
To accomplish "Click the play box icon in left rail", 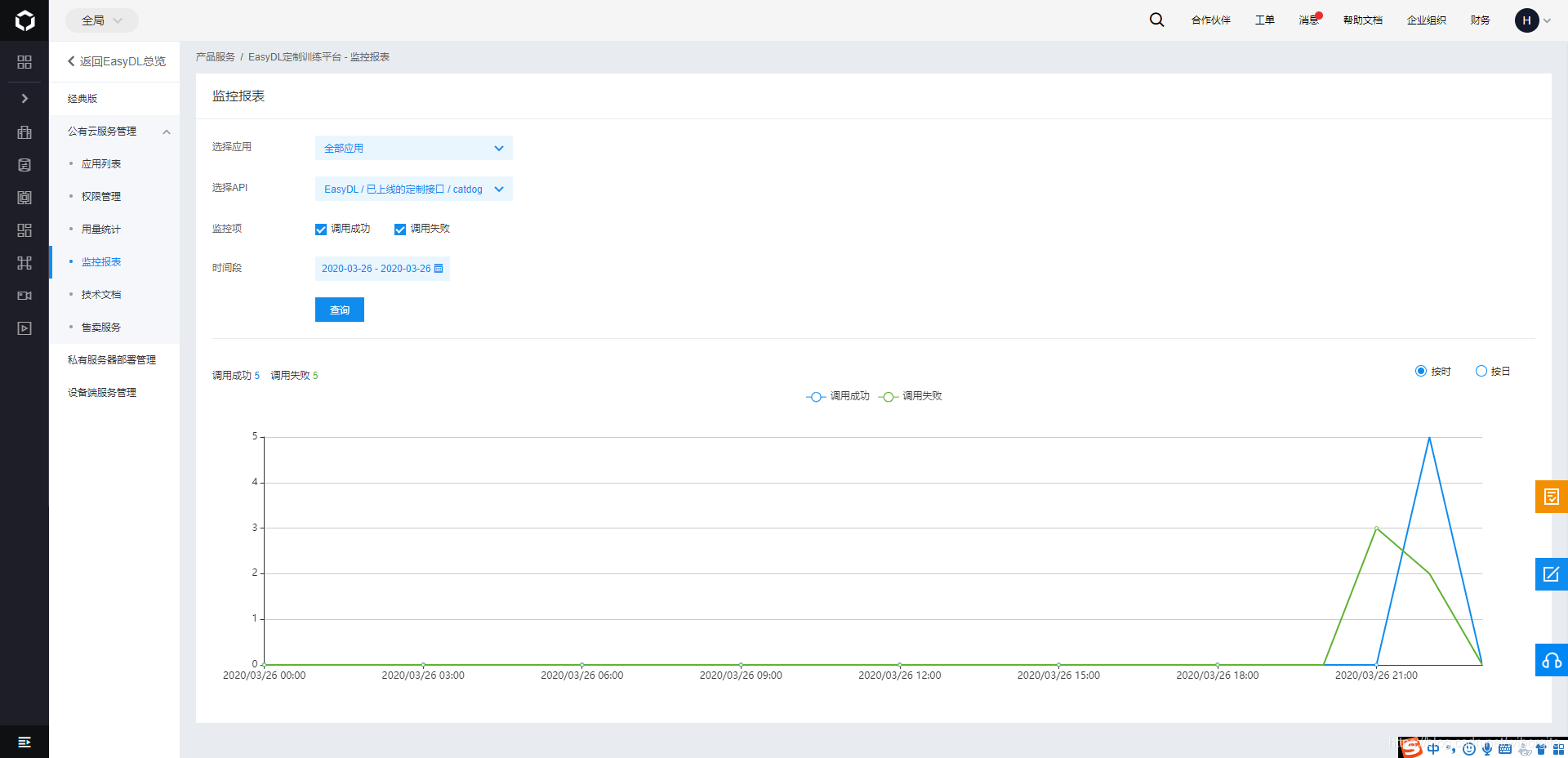I will pyautogui.click(x=24, y=328).
